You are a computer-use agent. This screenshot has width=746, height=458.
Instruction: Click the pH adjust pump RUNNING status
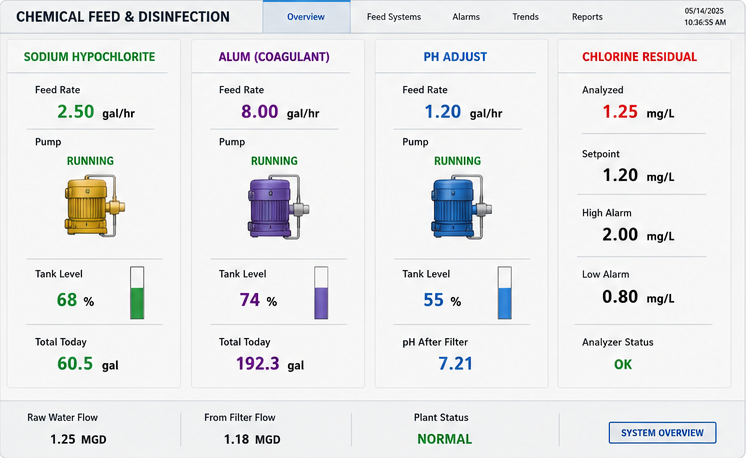point(457,161)
